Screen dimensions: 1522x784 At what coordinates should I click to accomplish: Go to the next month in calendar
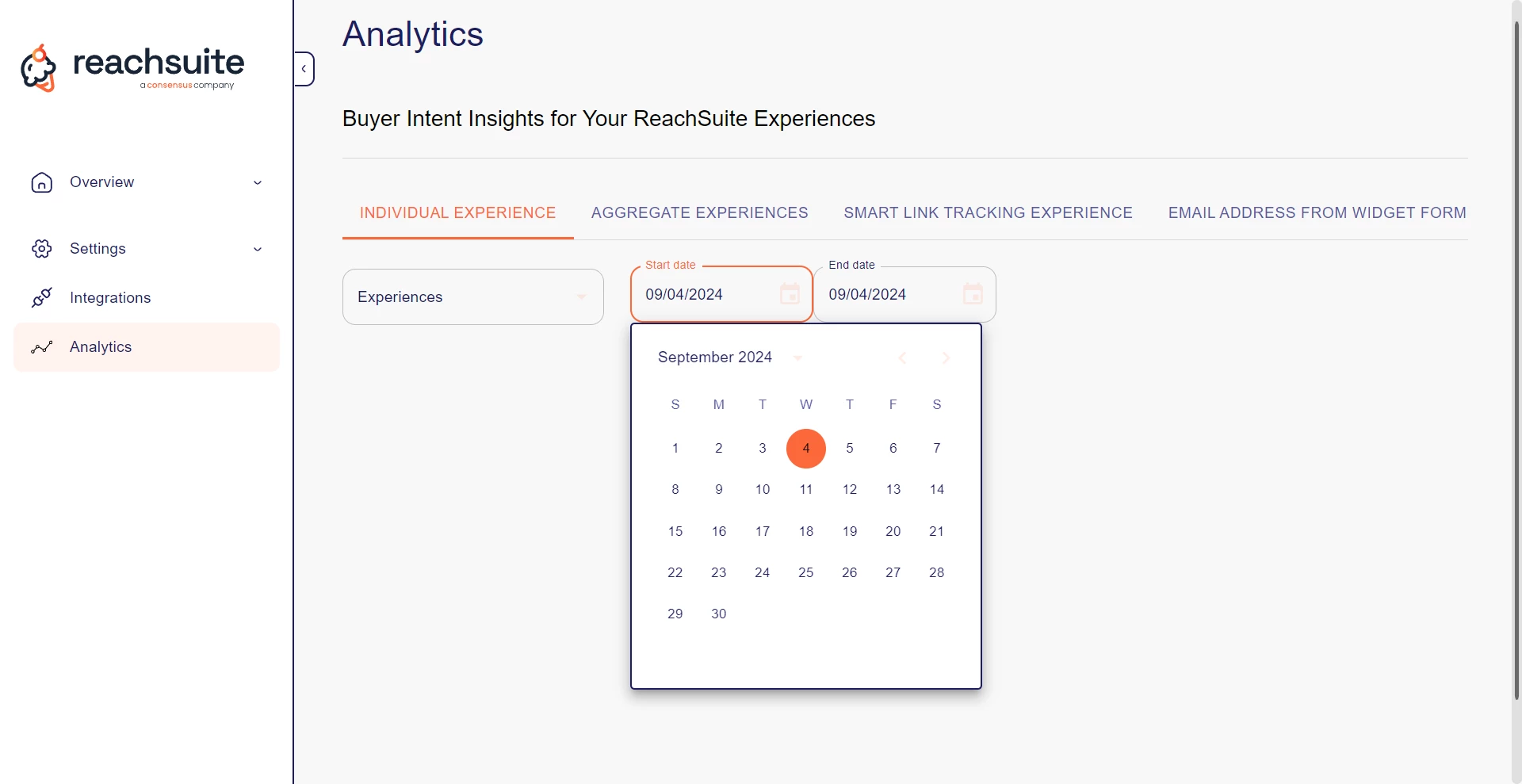click(946, 358)
